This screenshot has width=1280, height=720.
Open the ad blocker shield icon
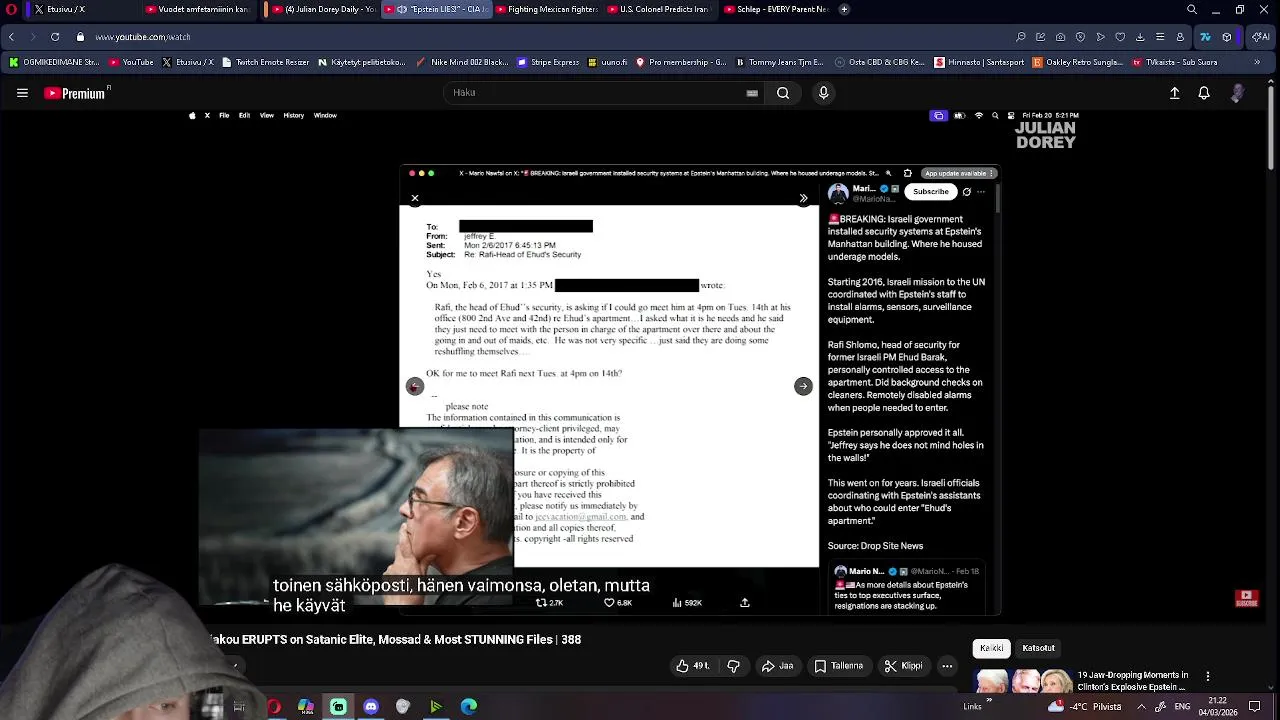coord(1080,37)
